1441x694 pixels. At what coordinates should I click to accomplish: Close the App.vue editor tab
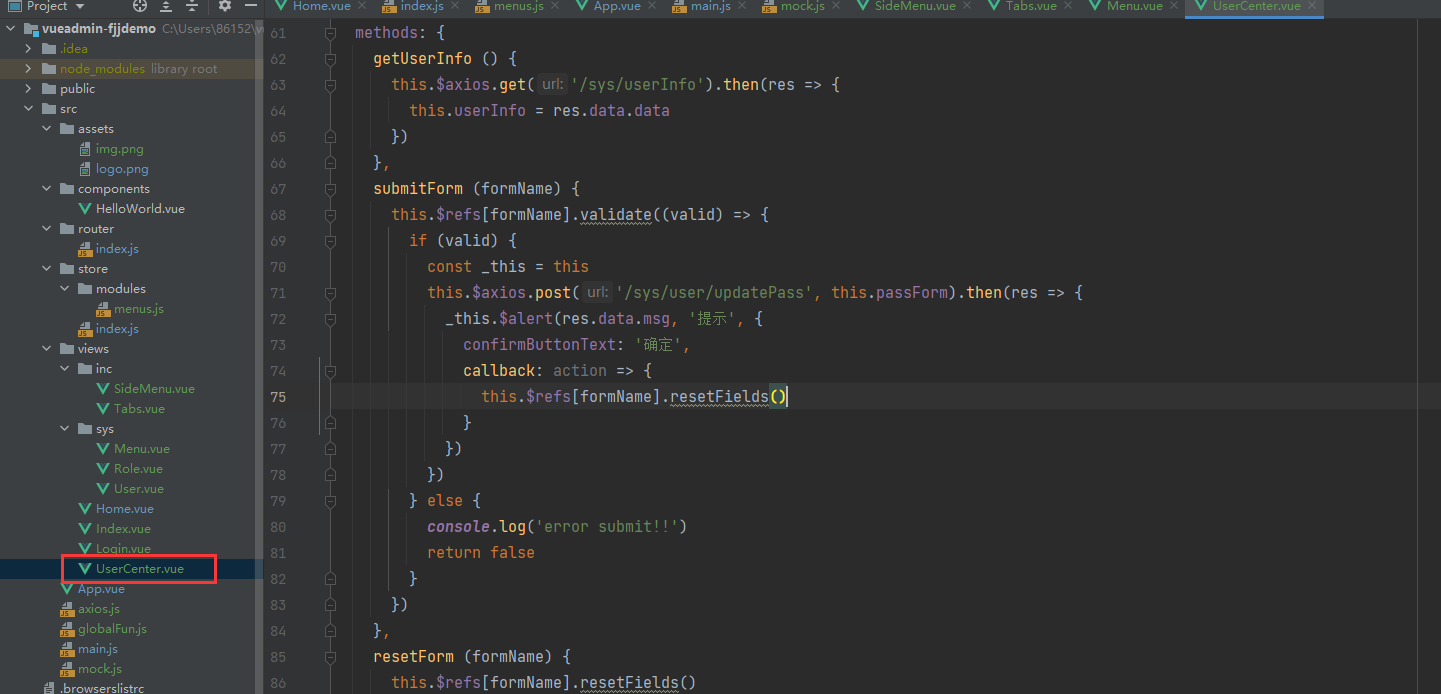tap(654, 6)
